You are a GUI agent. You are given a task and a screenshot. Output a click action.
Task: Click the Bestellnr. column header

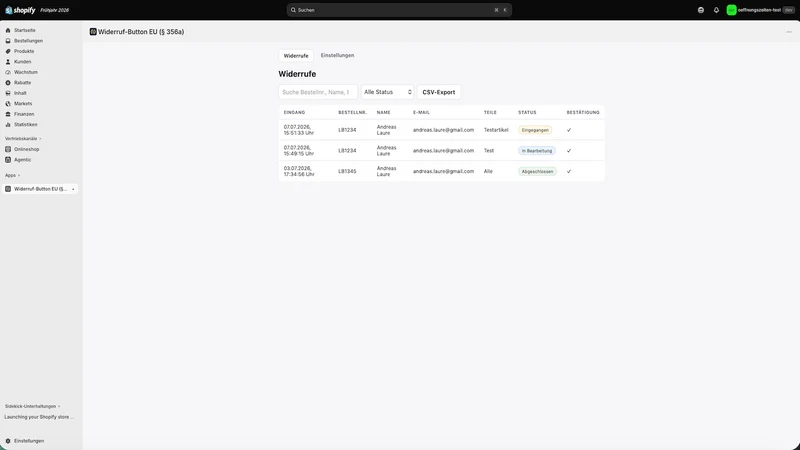[x=353, y=112]
